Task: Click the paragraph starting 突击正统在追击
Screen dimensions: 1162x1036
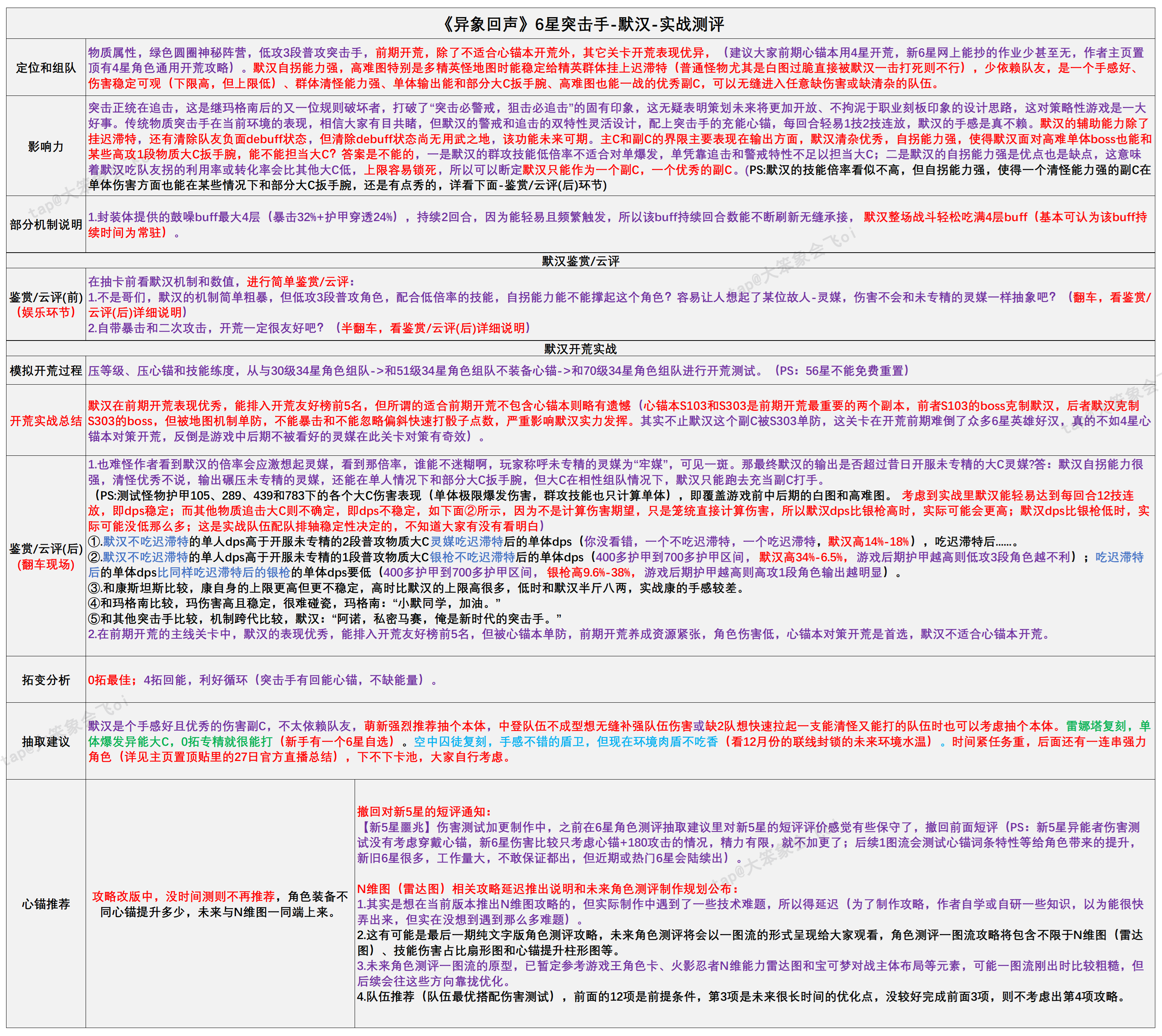Action: (x=619, y=146)
